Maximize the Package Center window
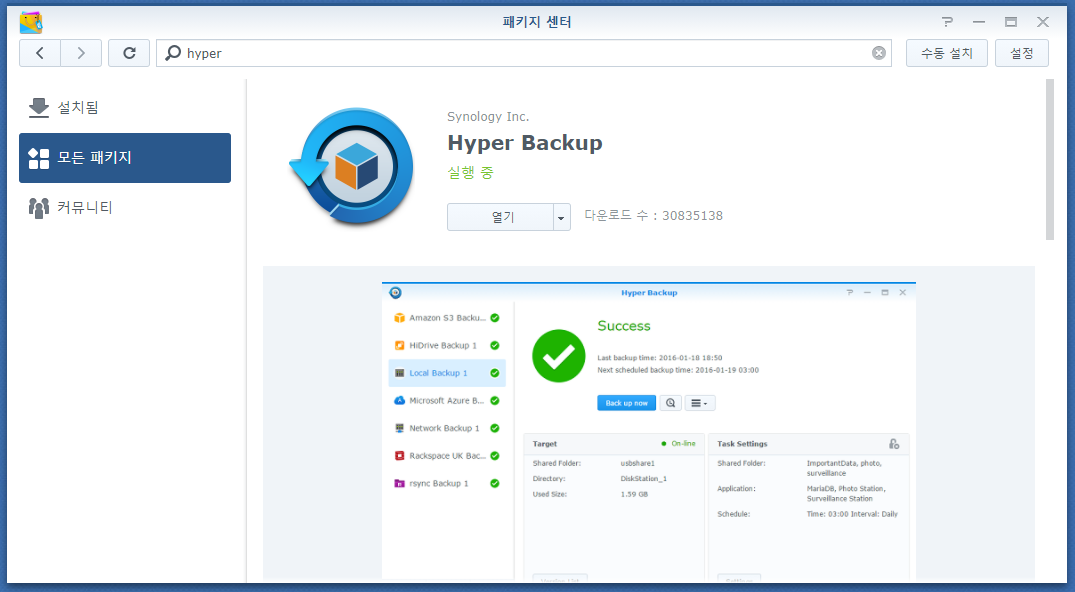The image size is (1075, 592). (x=1011, y=22)
